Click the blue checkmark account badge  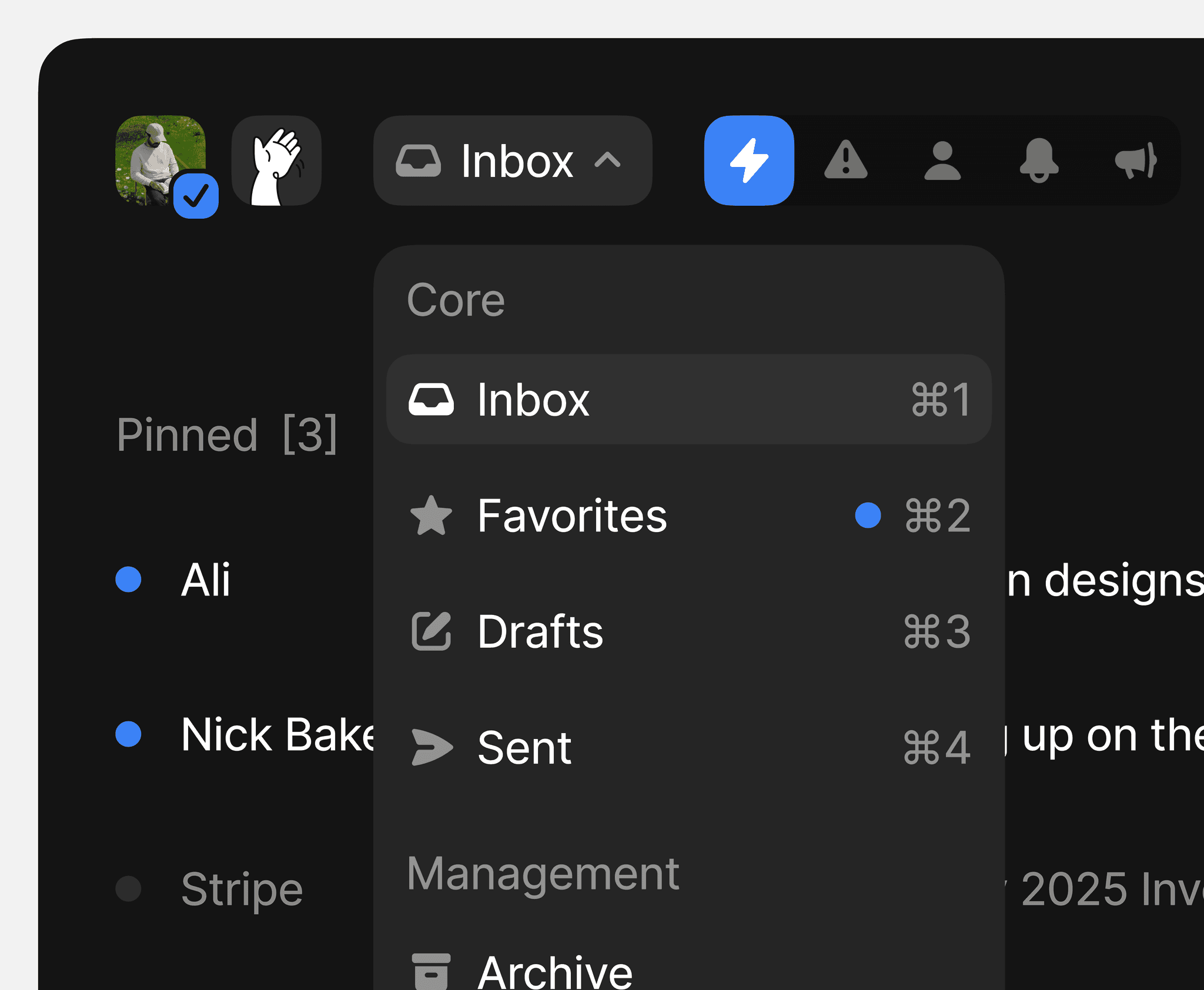196,196
